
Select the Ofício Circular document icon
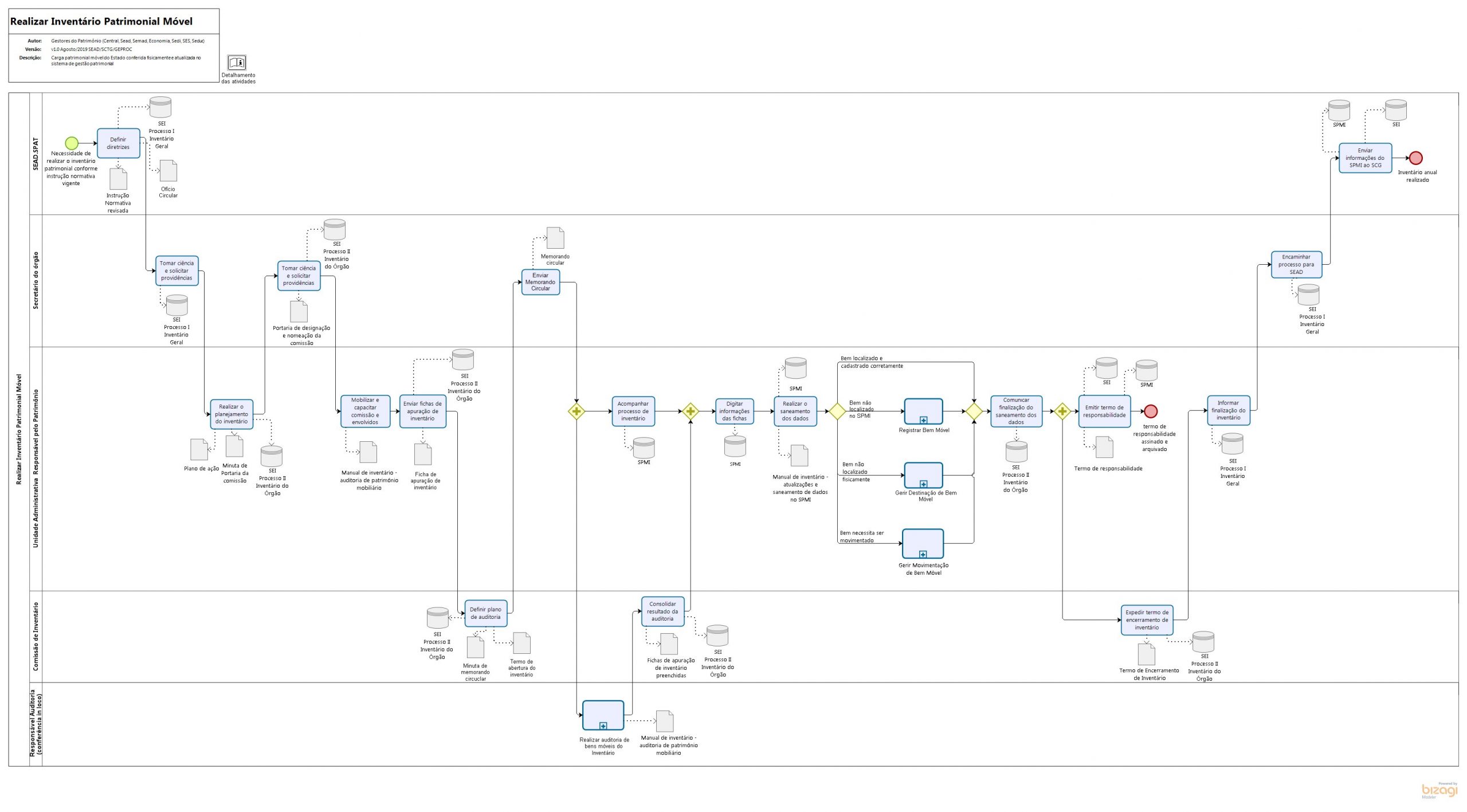168,171
